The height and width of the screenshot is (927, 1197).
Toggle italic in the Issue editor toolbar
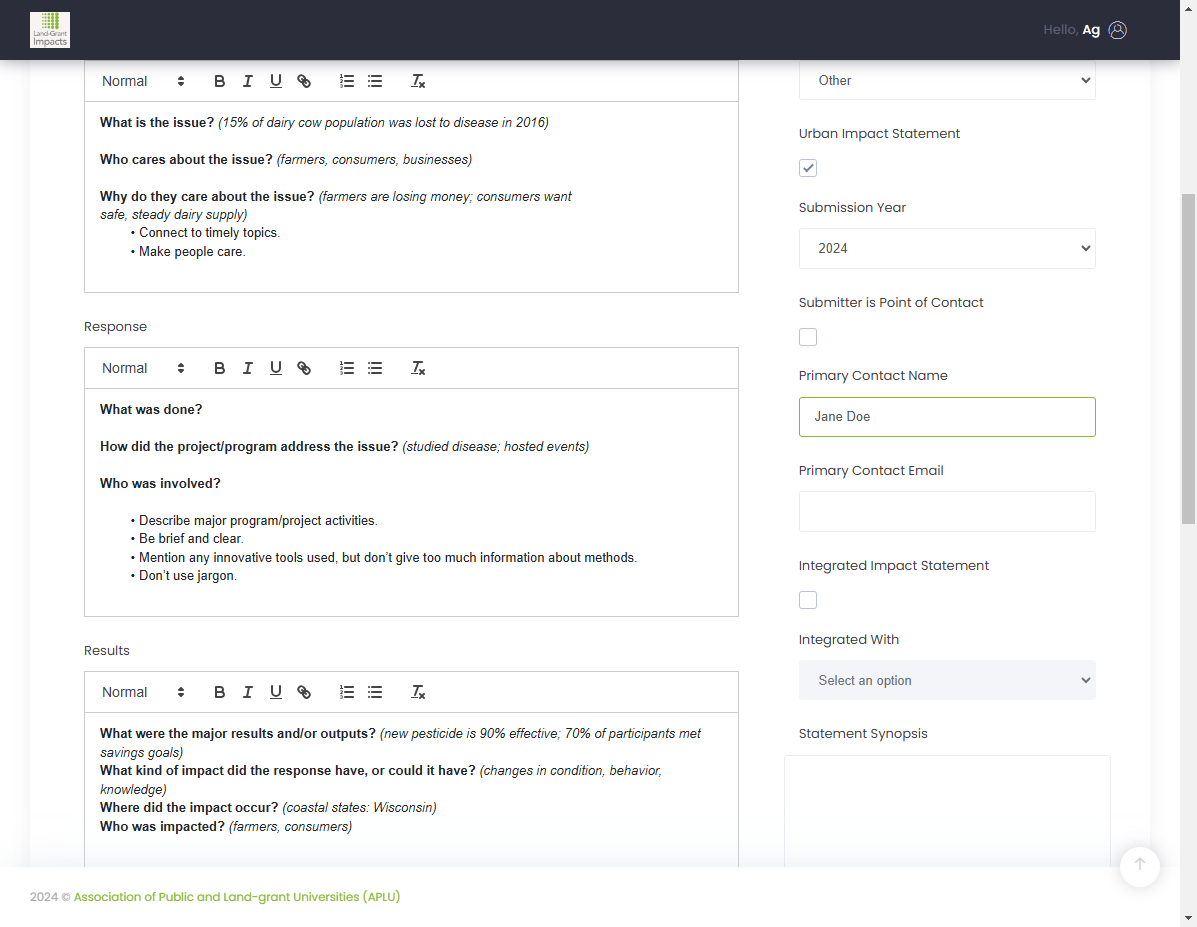[x=247, y=81]
